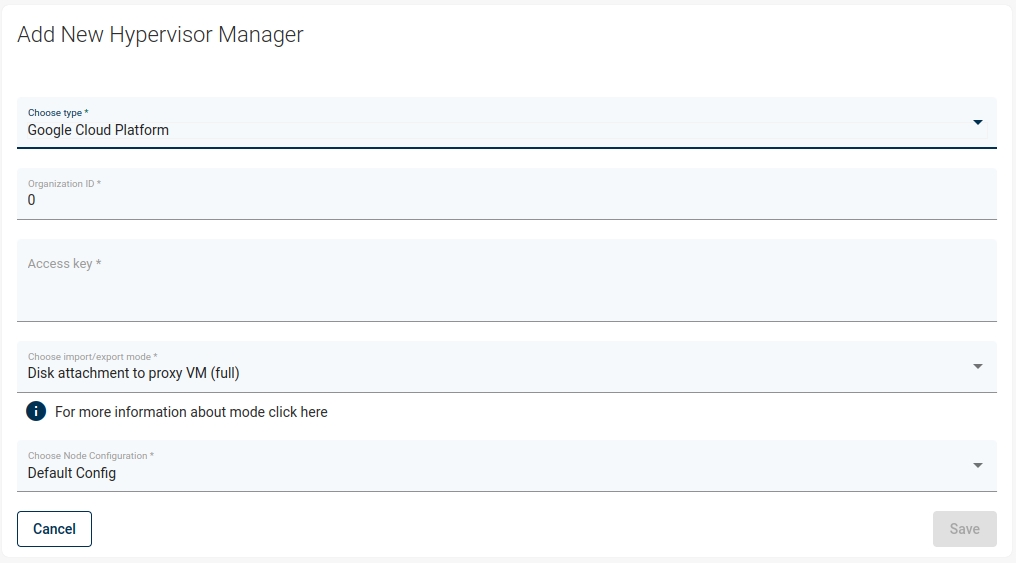Screen dimensions: 1016x563
Task: Click the 'Choose type *' field label
Action: [x=58, y=113]
